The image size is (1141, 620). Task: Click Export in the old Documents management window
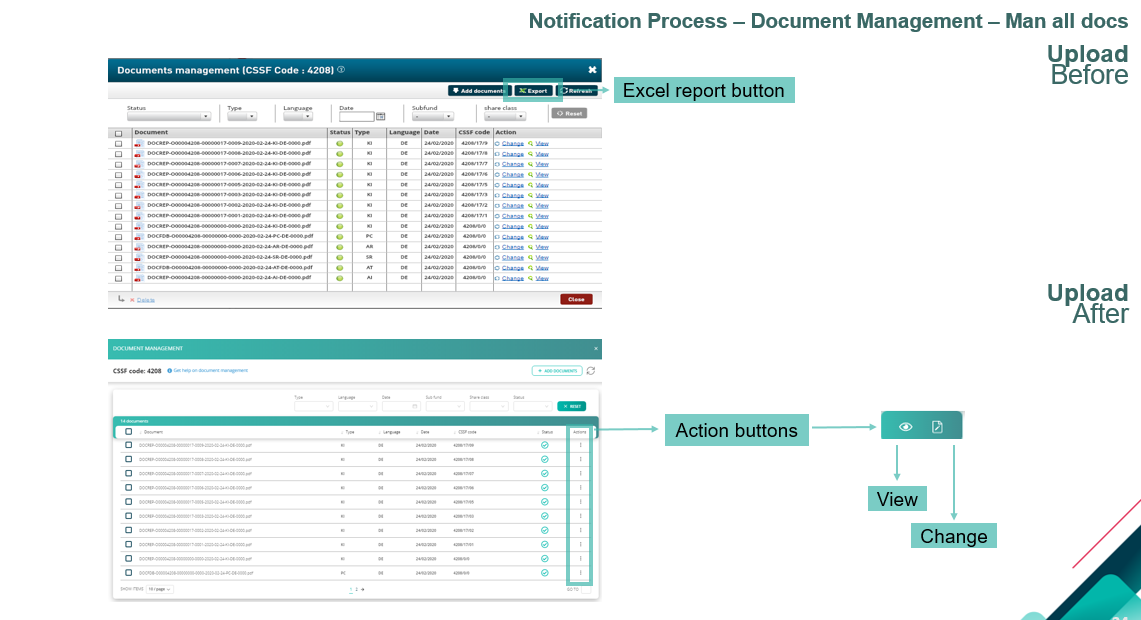coord(533,91)
